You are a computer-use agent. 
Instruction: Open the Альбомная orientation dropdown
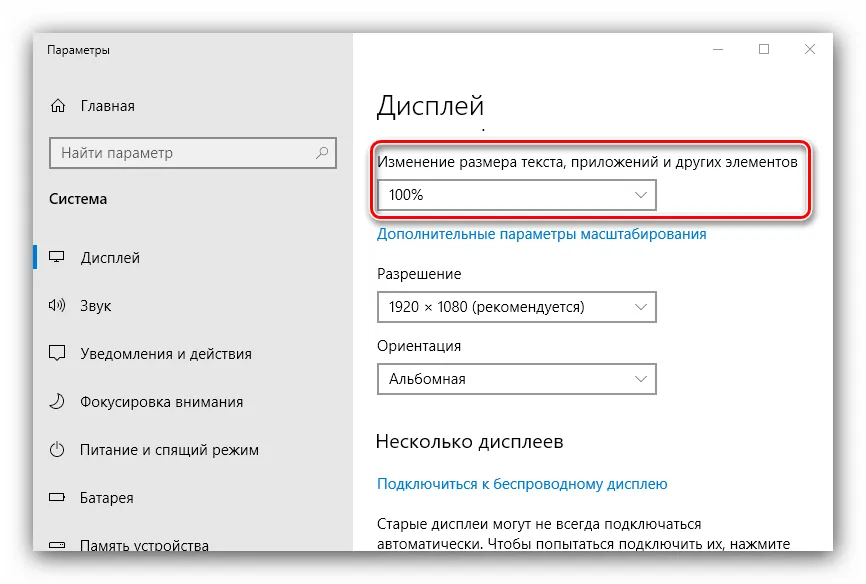coord(516,379)
